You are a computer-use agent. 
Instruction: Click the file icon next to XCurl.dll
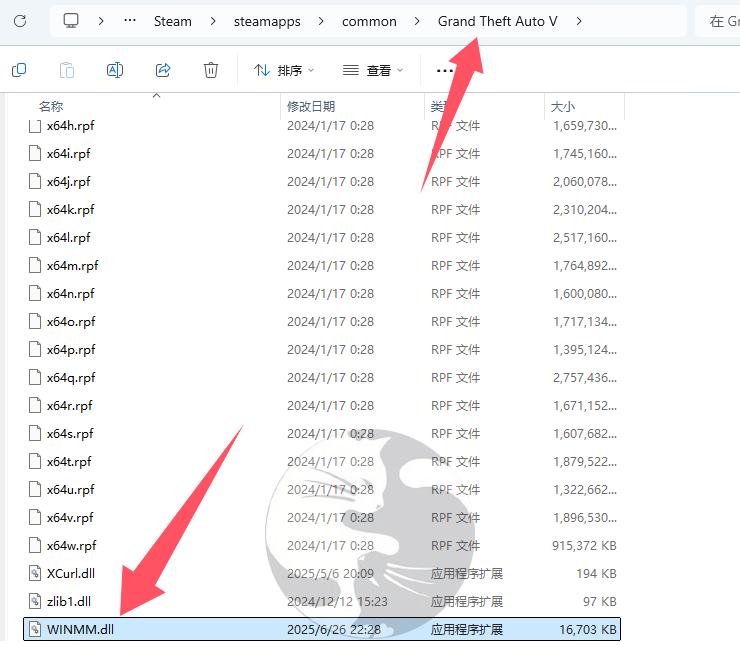click(x=34, y=573)
